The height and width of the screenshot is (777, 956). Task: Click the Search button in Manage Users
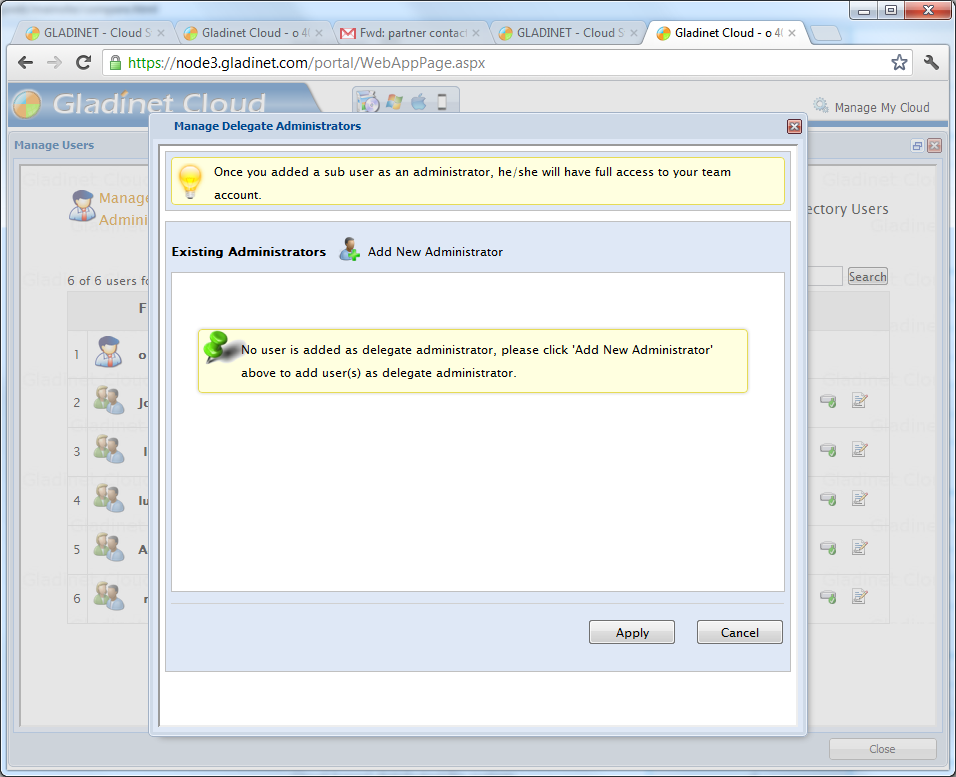(x=868, y=276)
